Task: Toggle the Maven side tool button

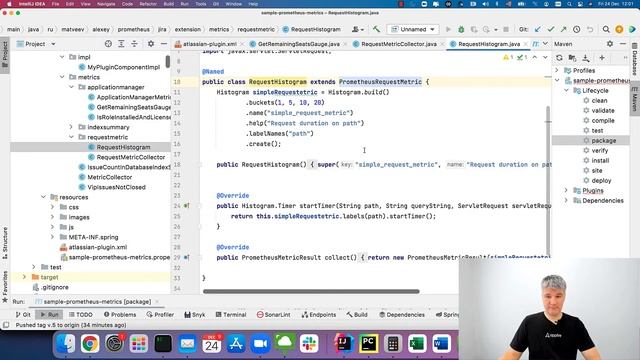Action: [635, 99]
